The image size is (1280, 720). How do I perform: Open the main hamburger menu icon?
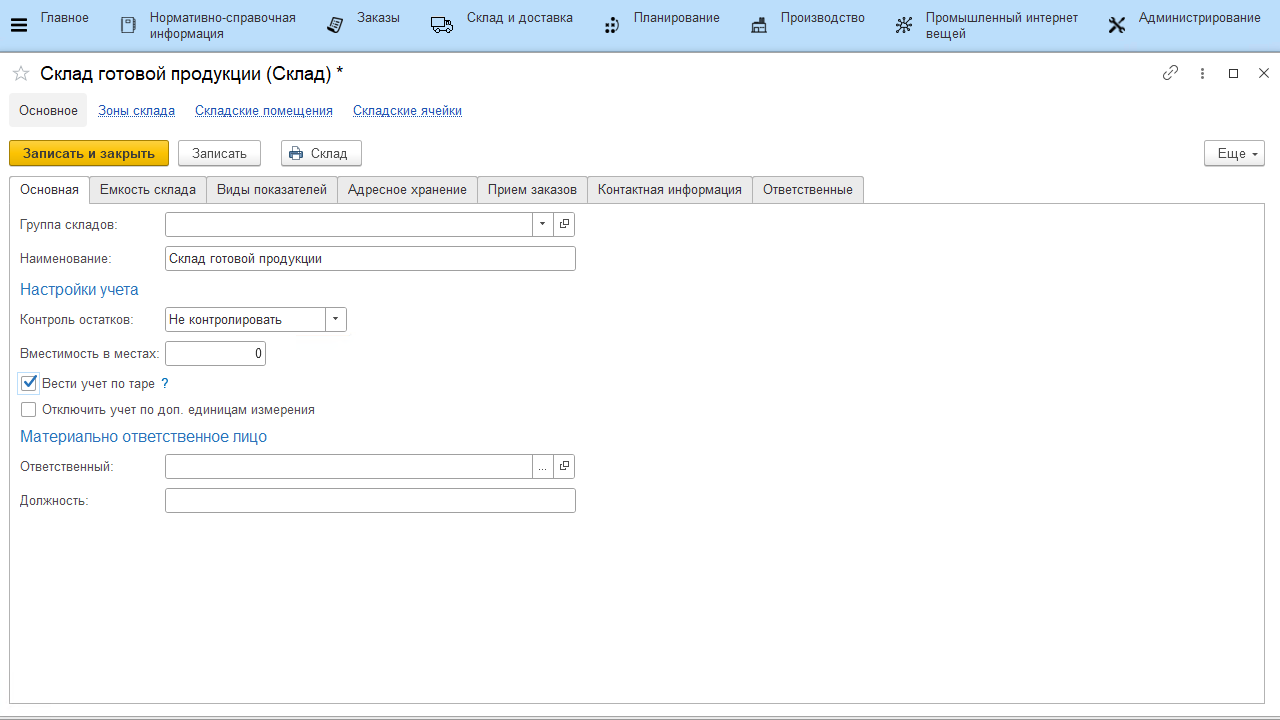coord(19,25)
